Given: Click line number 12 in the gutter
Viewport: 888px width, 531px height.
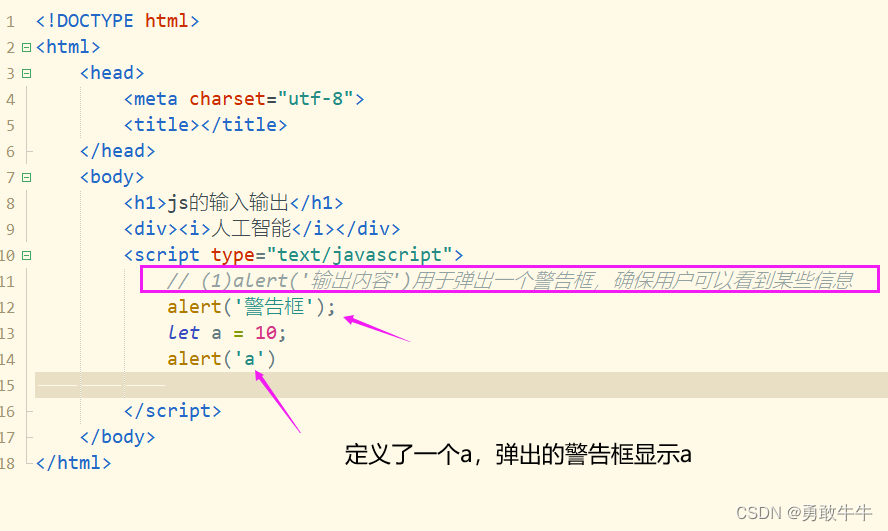Looking at the screenshot, I should pyautogui.click(x=7, y=308).
